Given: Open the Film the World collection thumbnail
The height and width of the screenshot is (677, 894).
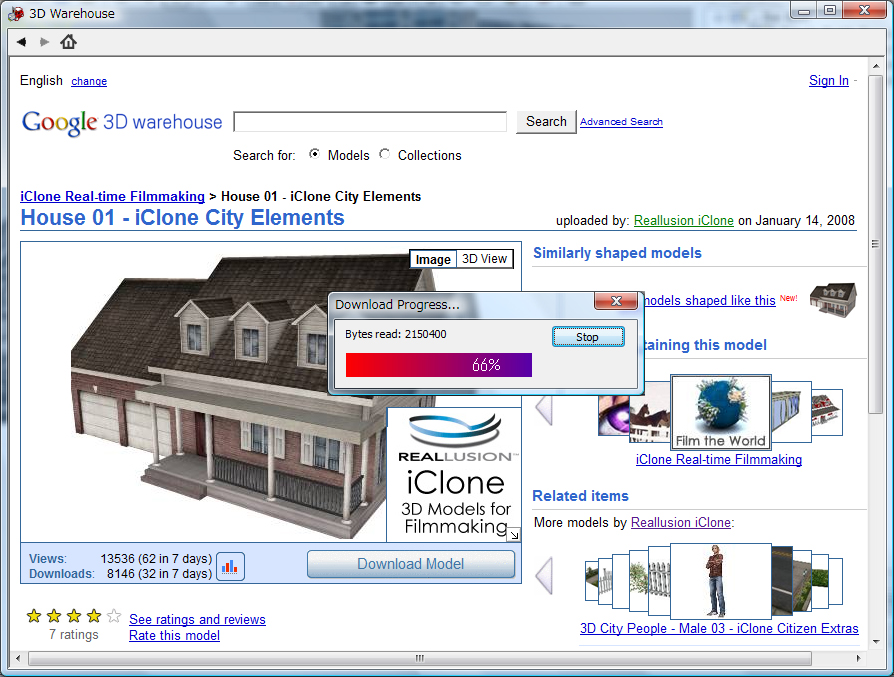Looking at the screenshot, I should (721, 412).
